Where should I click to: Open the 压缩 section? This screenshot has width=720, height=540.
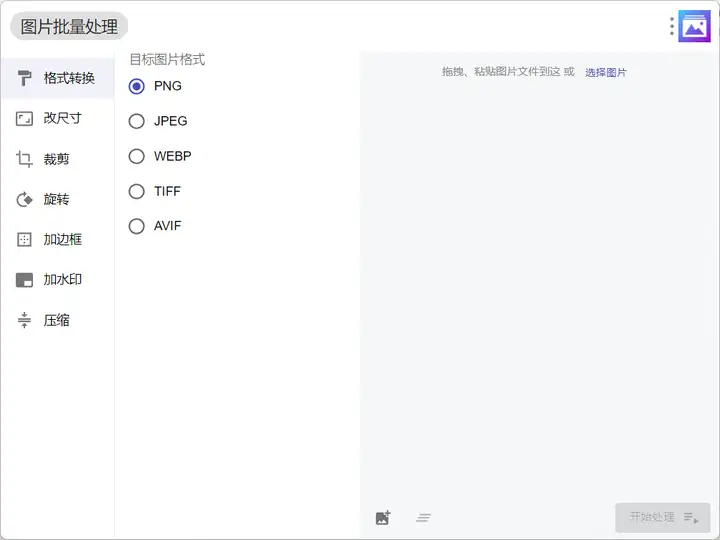tap(57, 320)
